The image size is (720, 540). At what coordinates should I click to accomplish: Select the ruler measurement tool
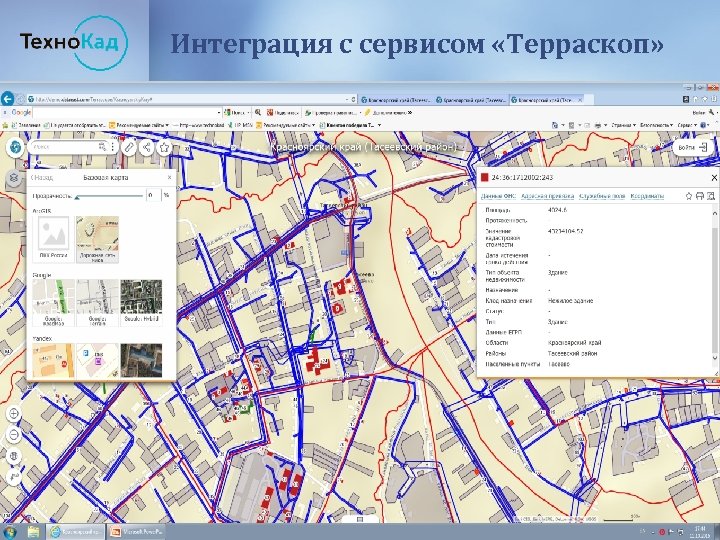[x=129, y=147]
